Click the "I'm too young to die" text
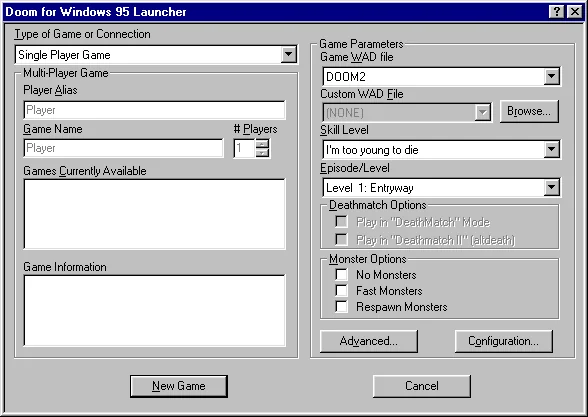Viewport: 588px width, 417px height. (x=372, y=150)
